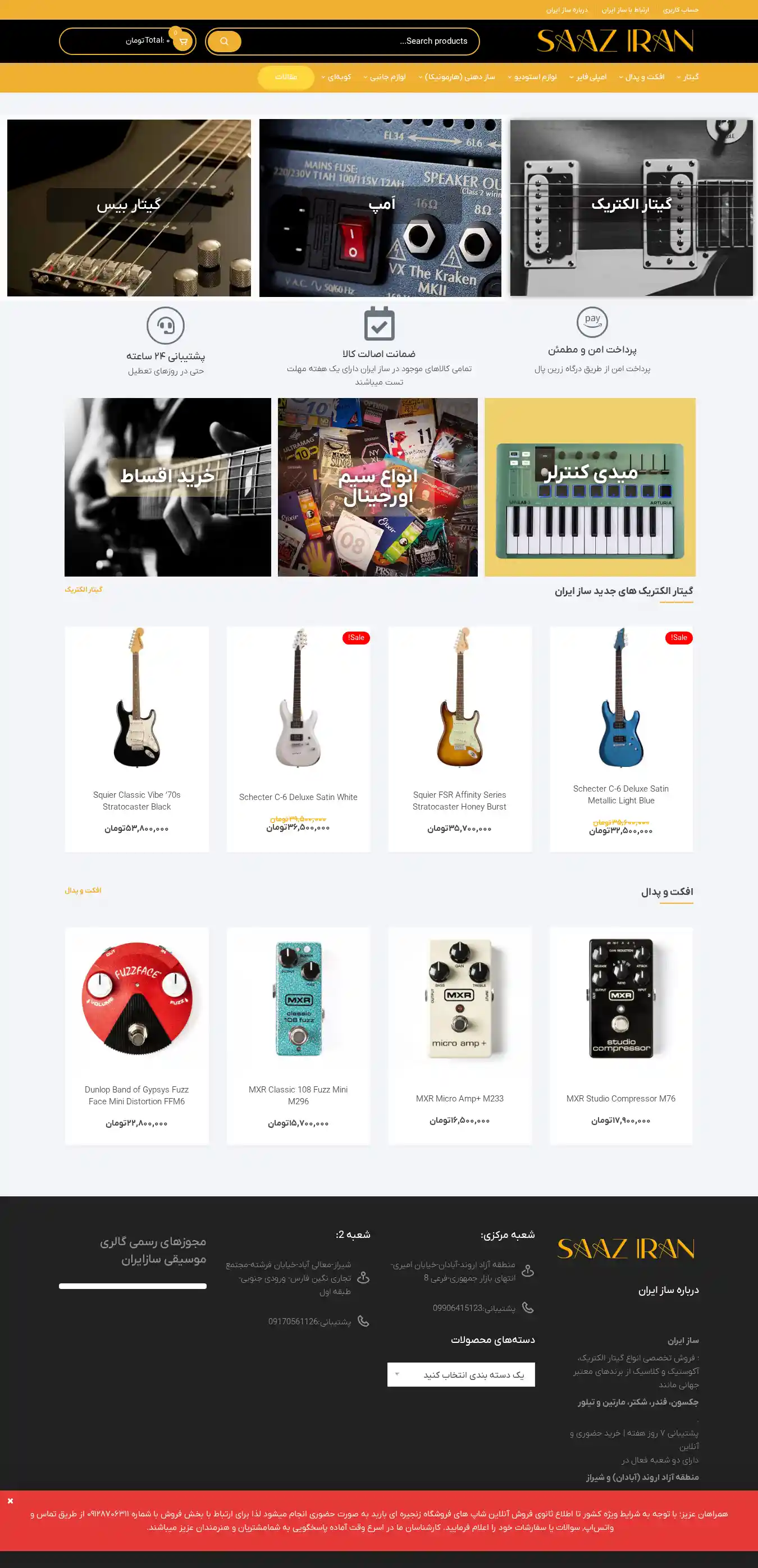Open the میدی کنترلر banner
The height and width of the screenshot is (1568, 758).
[x=590, y=487]
